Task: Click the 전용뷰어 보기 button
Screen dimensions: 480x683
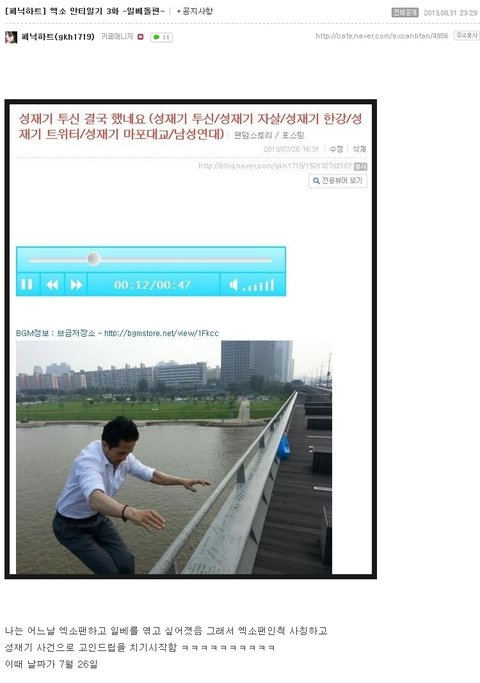Action: click(338, 181)
